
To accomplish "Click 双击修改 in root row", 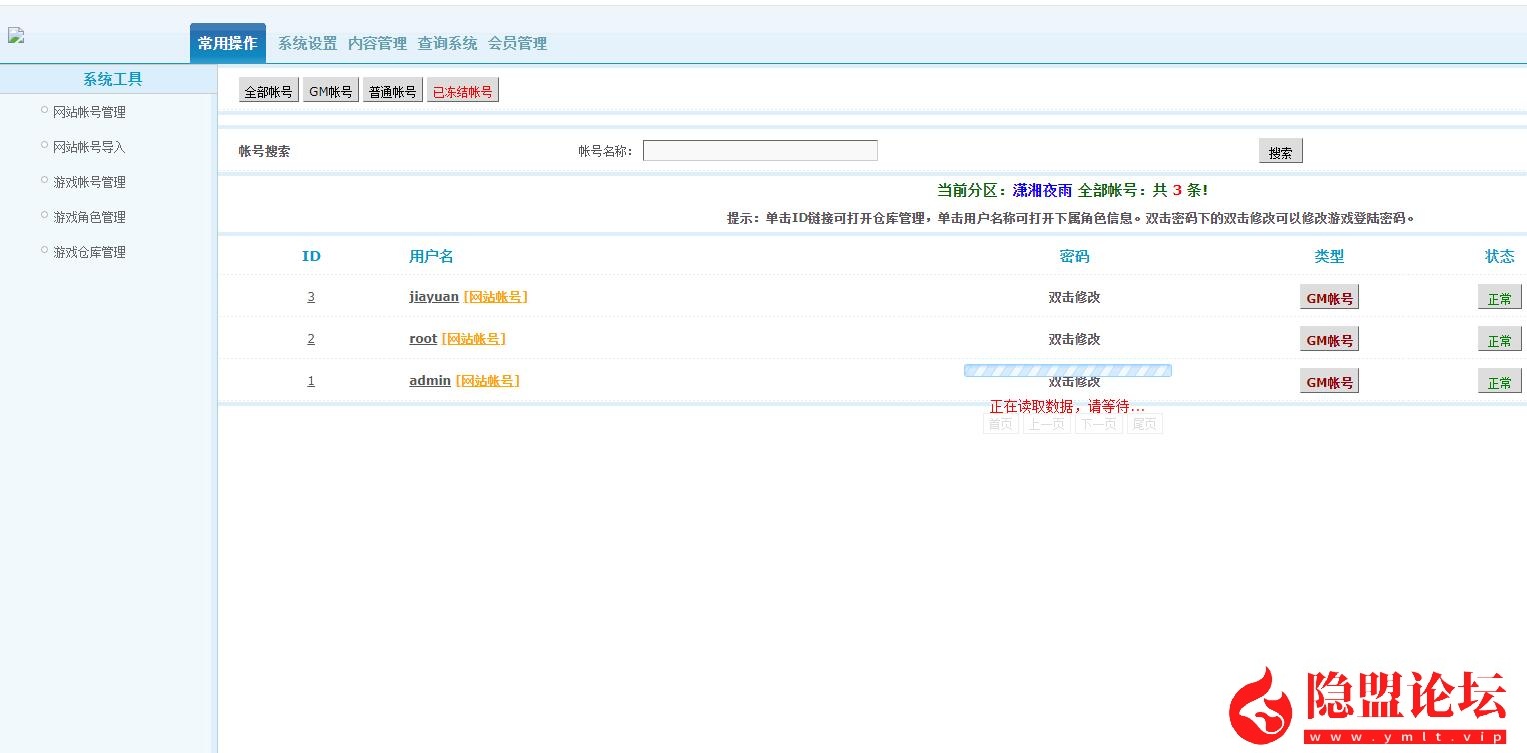I will pos(1074,339).
